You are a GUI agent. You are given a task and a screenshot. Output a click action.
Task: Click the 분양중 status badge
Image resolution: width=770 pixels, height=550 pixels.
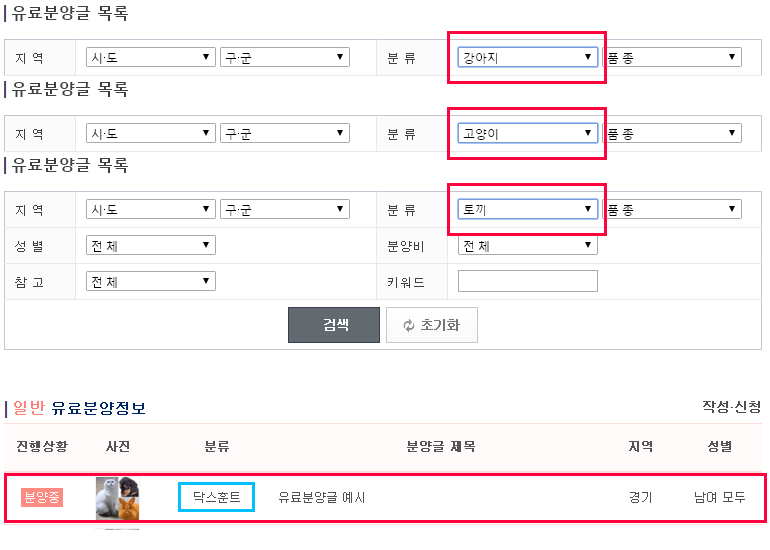pos(42,497)
